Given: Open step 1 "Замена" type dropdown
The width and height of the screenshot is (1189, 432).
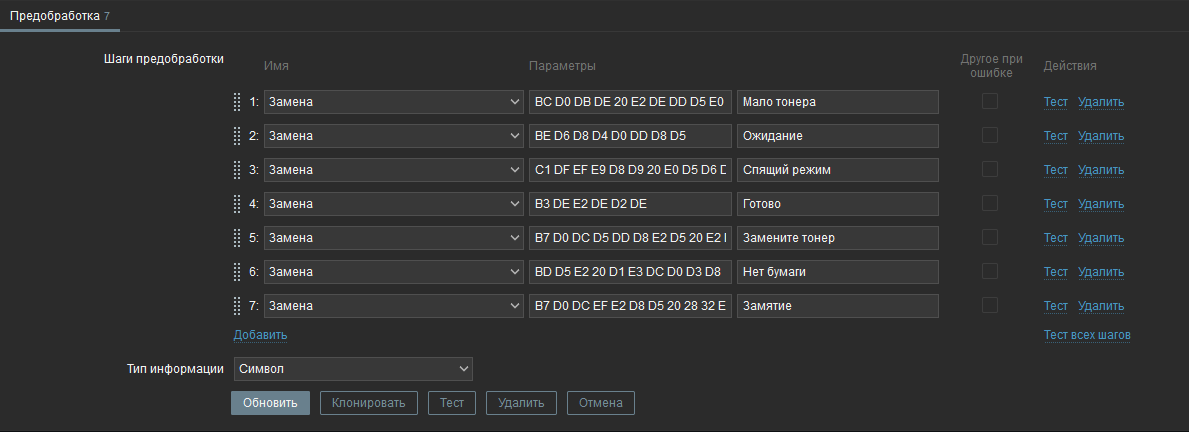Looking at the screenshot, I should pos(393,102).
